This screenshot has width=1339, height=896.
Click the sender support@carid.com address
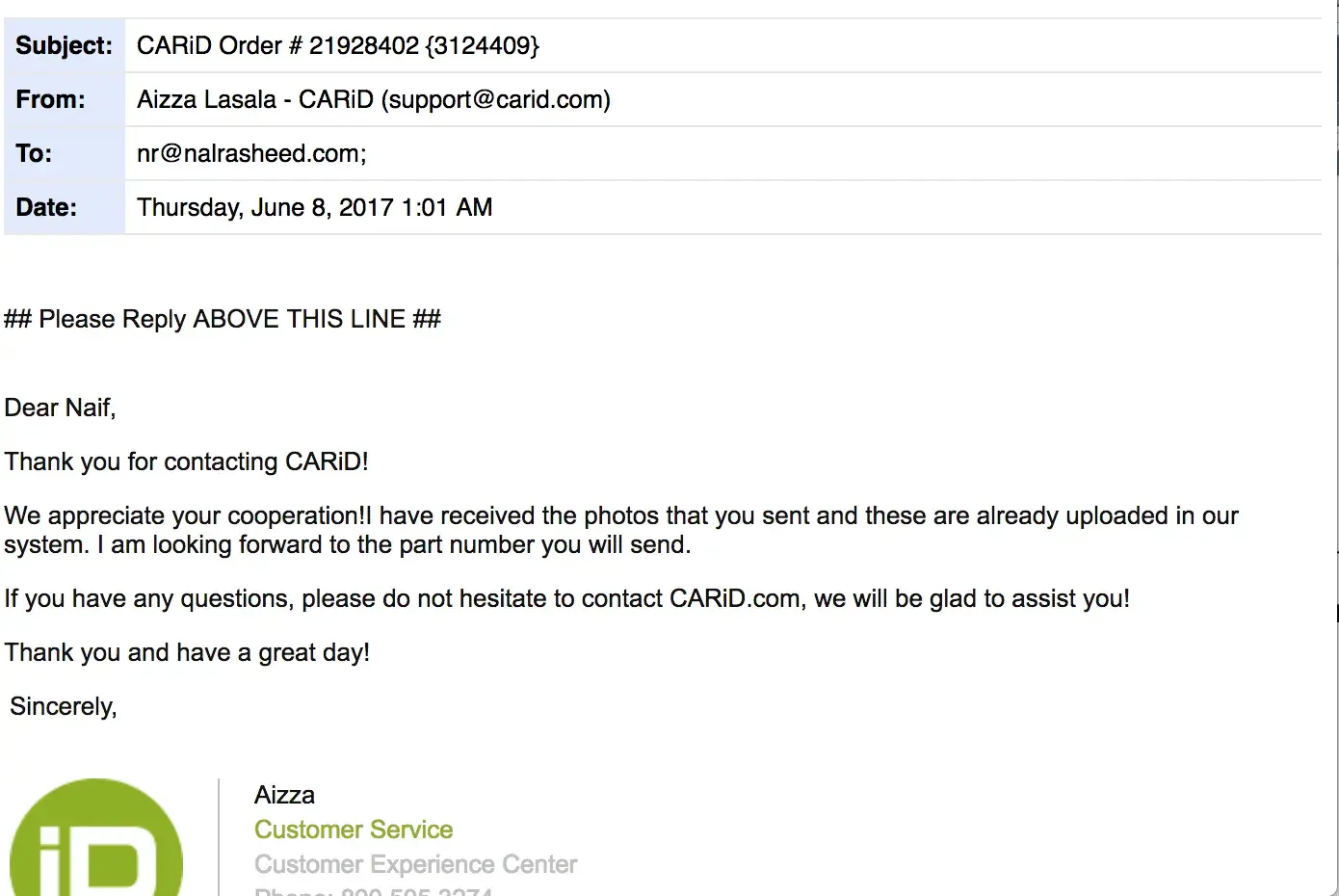click(x=496, y=99)
